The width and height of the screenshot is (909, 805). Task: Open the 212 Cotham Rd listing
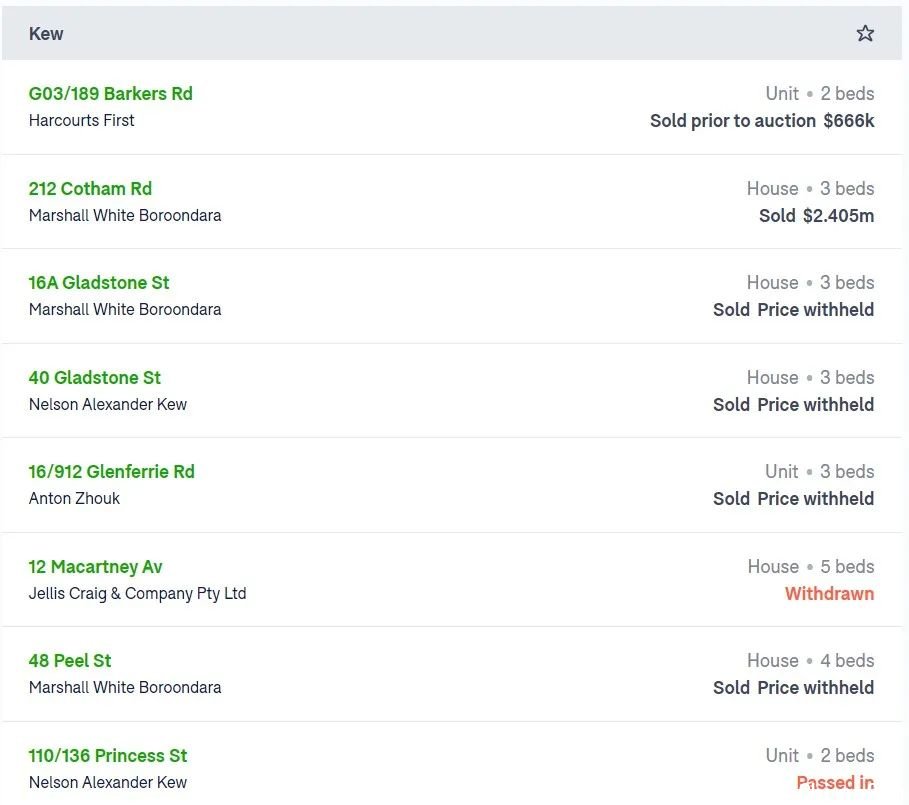(90, 189)
